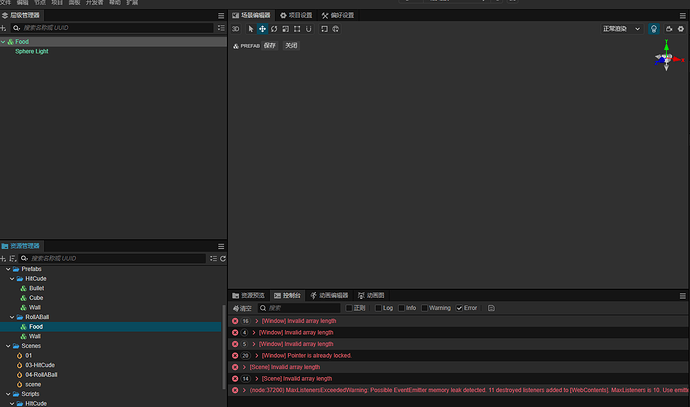This screenshot has width=690, height=407.
Task: Switch to the Scene Editor tab
Action: [252, 15]
